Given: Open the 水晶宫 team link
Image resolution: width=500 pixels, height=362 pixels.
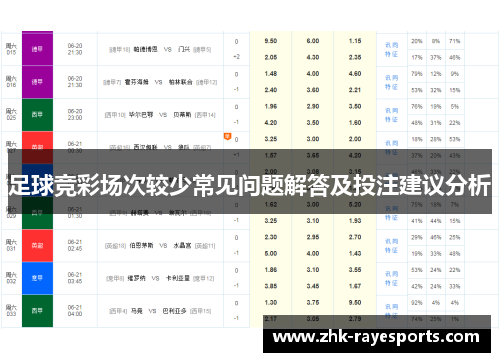Looking at the screenshot, I should point(182,246).
